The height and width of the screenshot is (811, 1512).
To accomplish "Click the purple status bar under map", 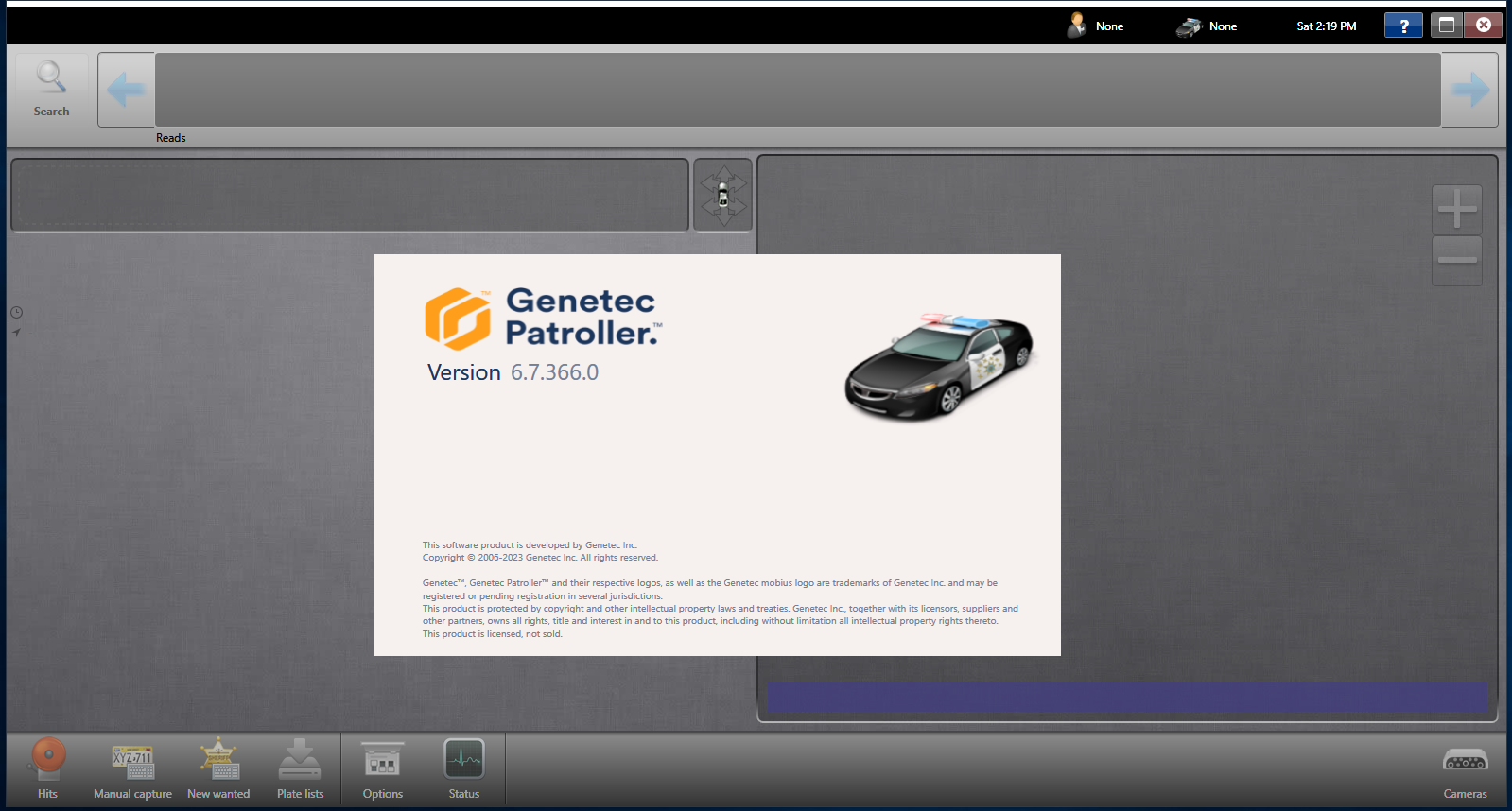I will tap(1127, 698).
